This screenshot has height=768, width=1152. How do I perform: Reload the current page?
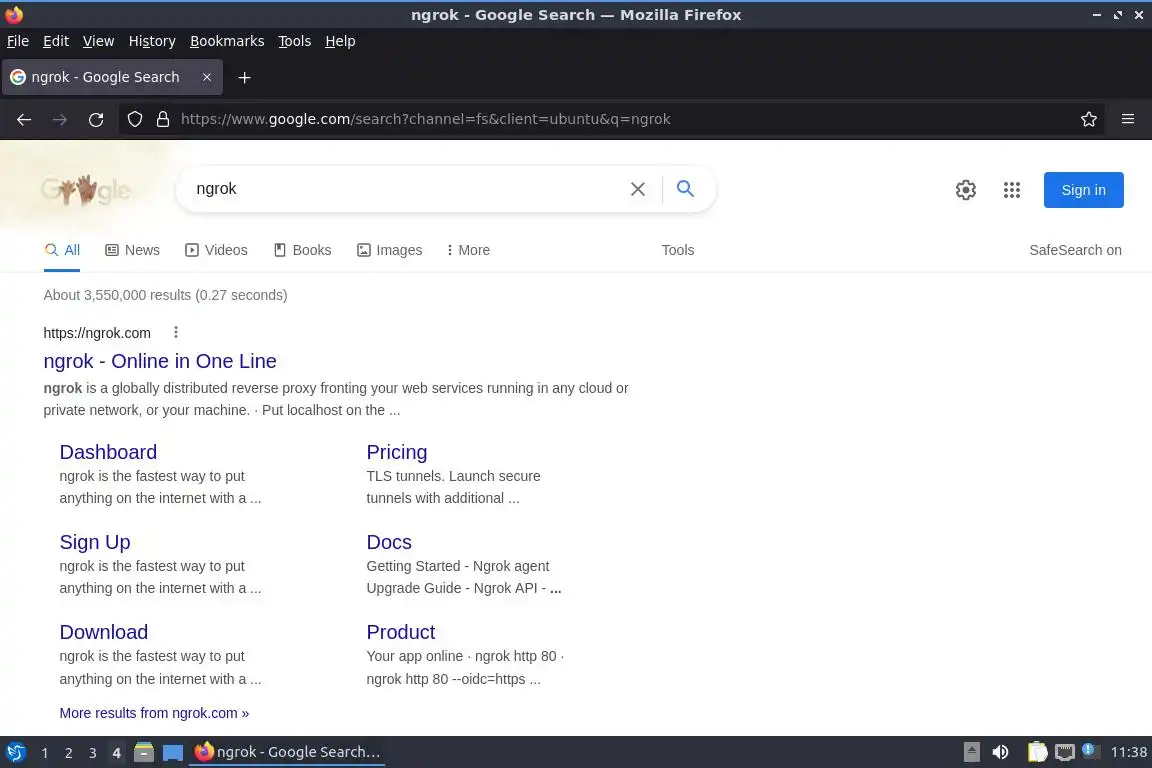coord(96,119)
